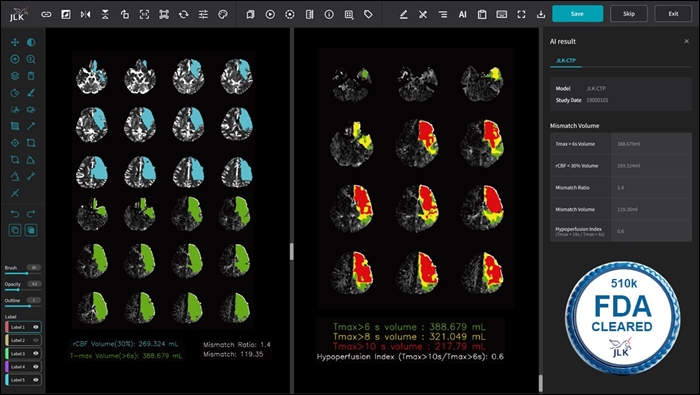The height and width of the screenshot is (395, 700).
Task: Select the JLK-CTP tab in AI result
Action: 566,60
